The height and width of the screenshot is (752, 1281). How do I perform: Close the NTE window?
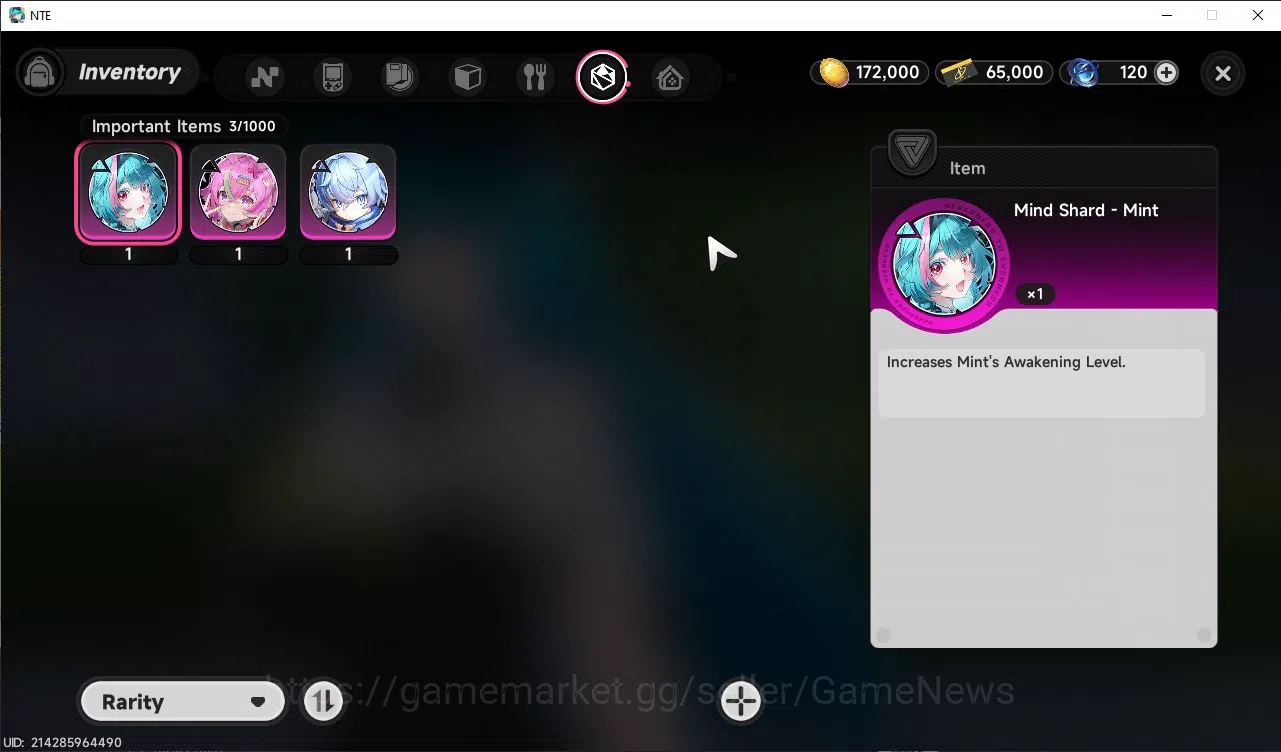tap(1258, 15)
